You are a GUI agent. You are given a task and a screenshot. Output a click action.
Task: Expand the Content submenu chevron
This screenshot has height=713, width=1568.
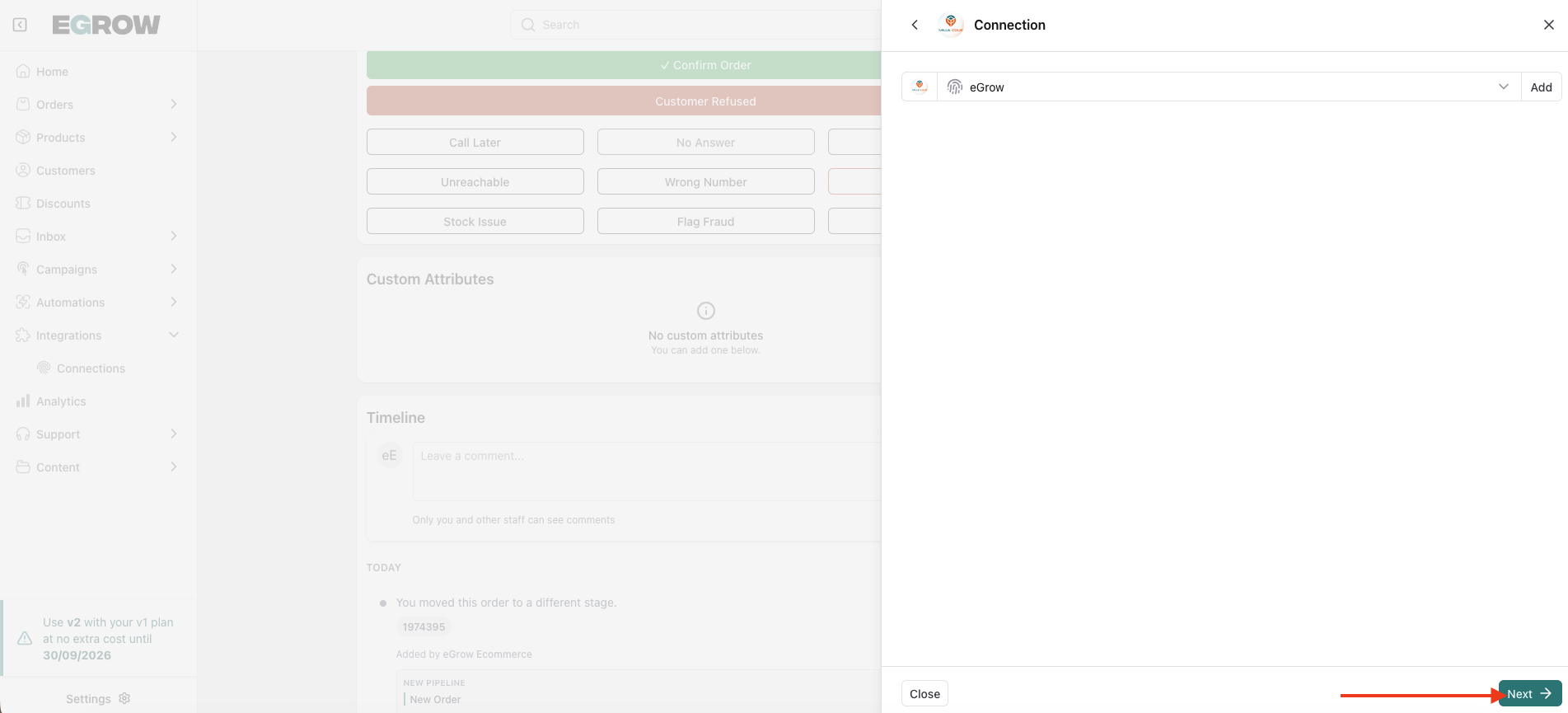coord(174,467)
